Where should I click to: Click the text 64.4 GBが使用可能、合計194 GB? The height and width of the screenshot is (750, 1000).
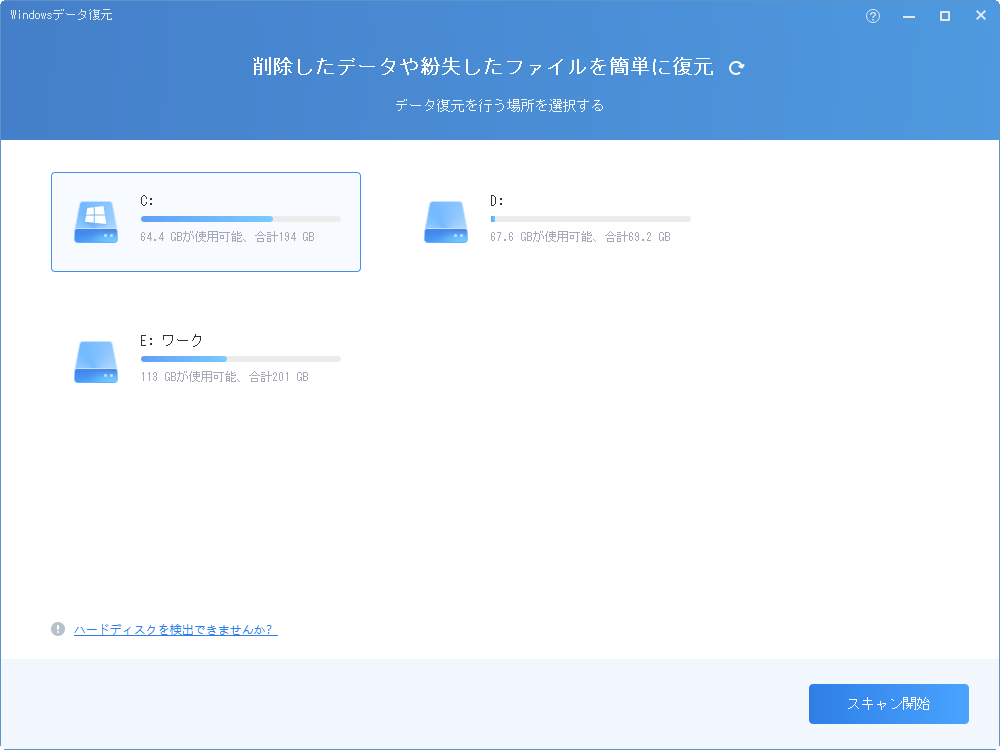[227, 237]
